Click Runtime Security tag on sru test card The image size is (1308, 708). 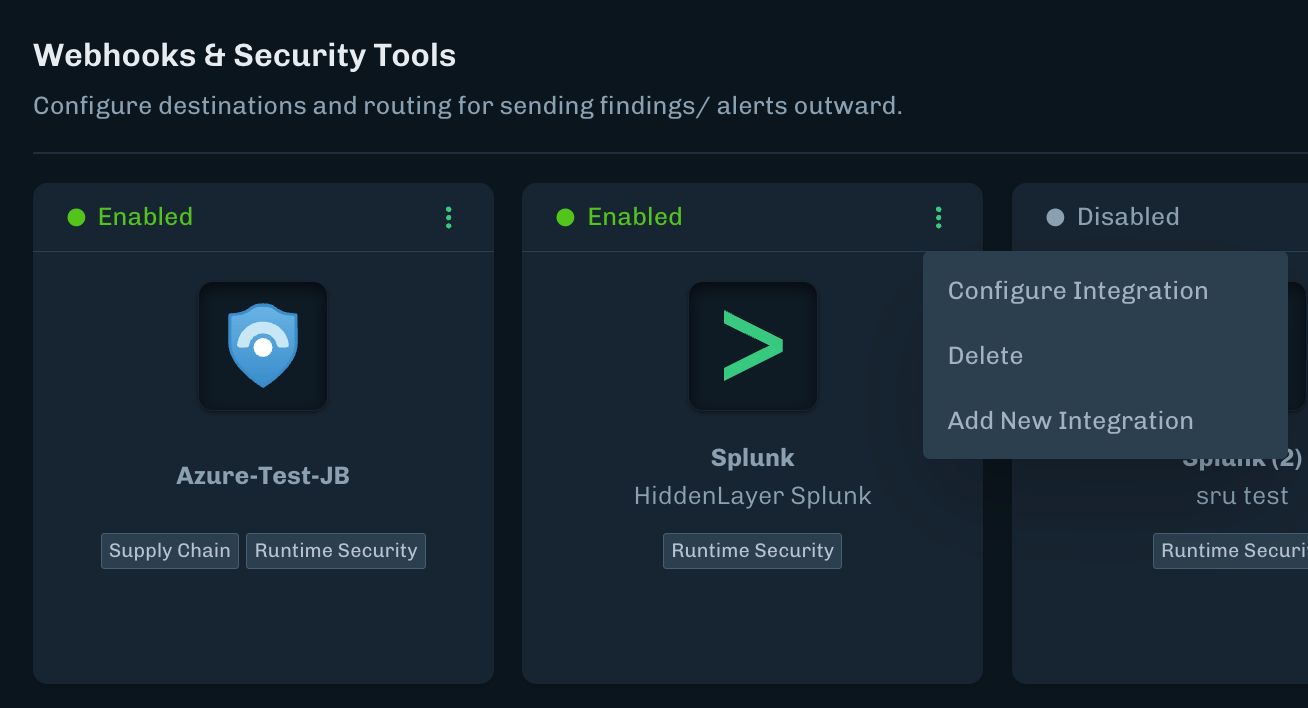click(x=1231, y=551)
